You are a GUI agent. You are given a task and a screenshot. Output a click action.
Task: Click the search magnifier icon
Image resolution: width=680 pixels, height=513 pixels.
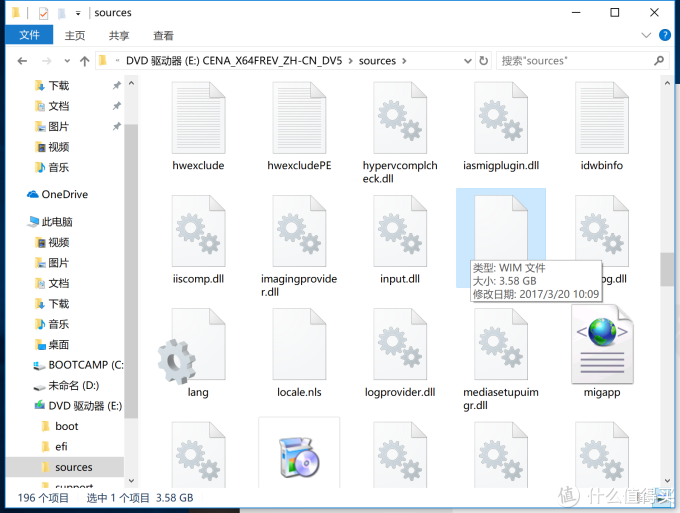(659, 61)
